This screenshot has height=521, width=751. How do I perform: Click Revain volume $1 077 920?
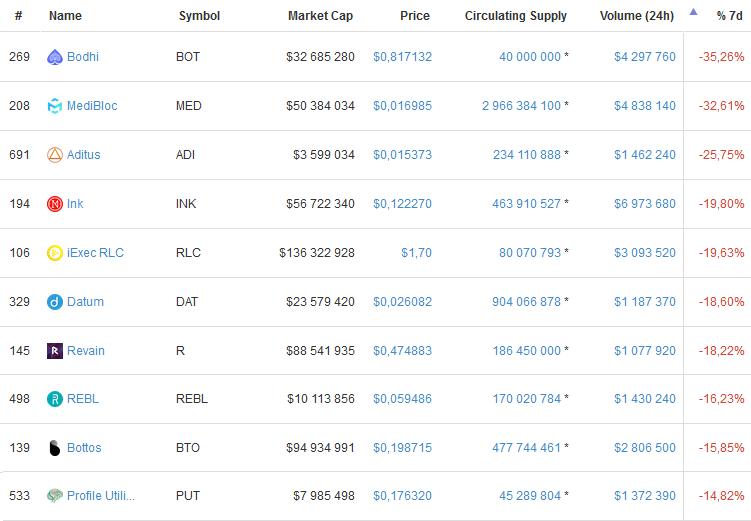tap(645, 351)
